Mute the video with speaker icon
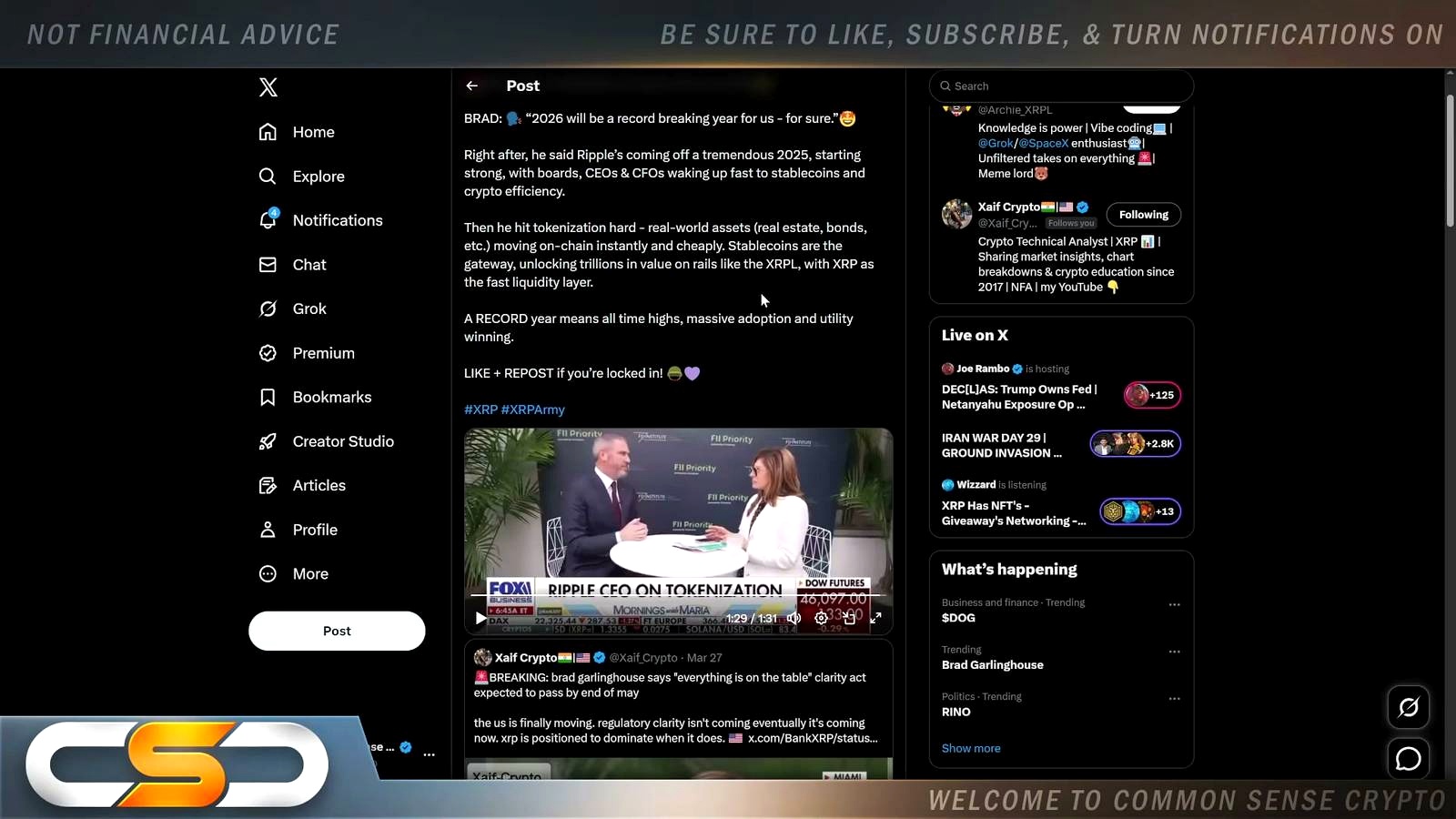 (x=794, y=618)
